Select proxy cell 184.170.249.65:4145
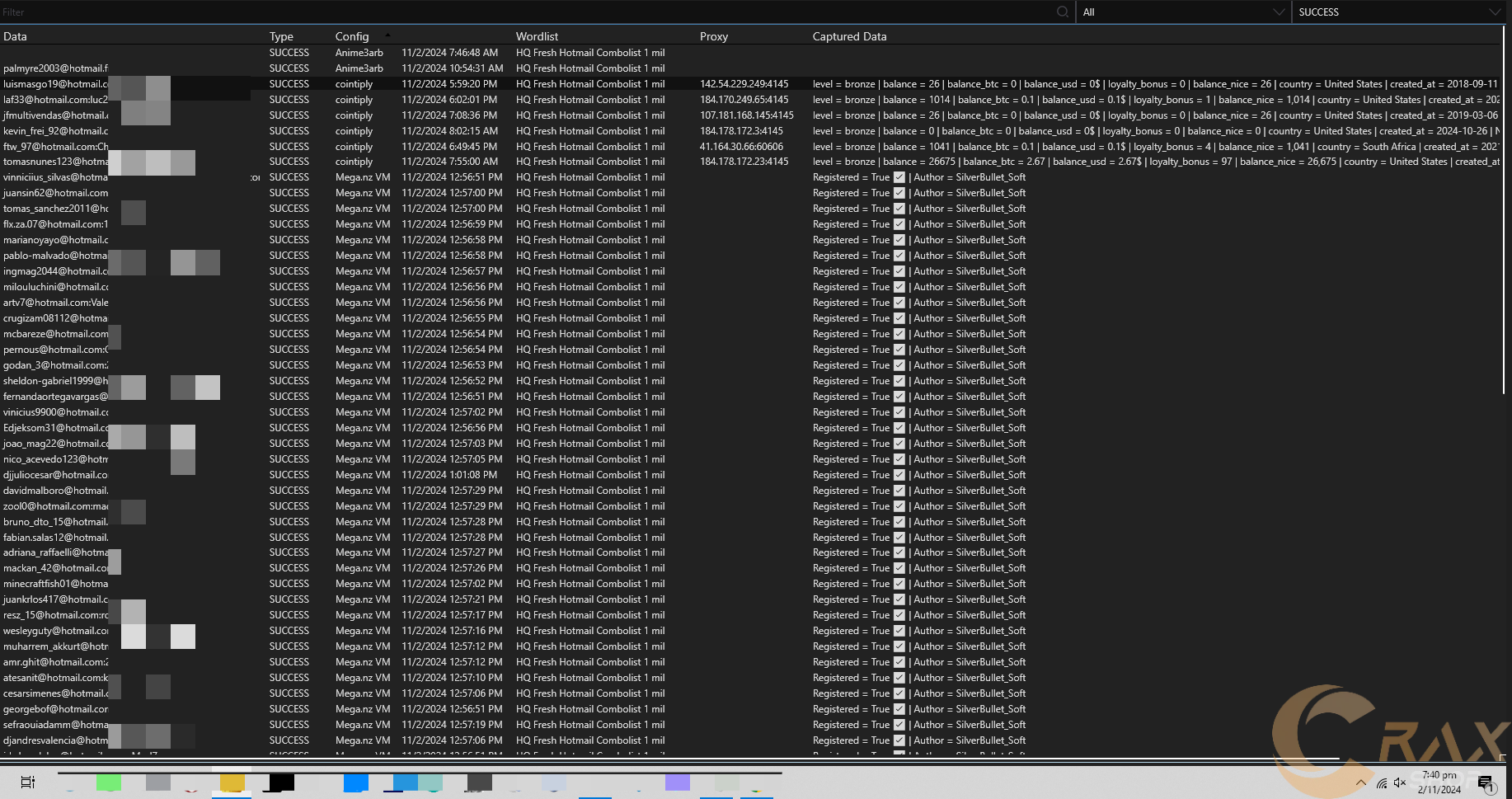The height and width of the screenshot is (799, 1512). point(744,100)
